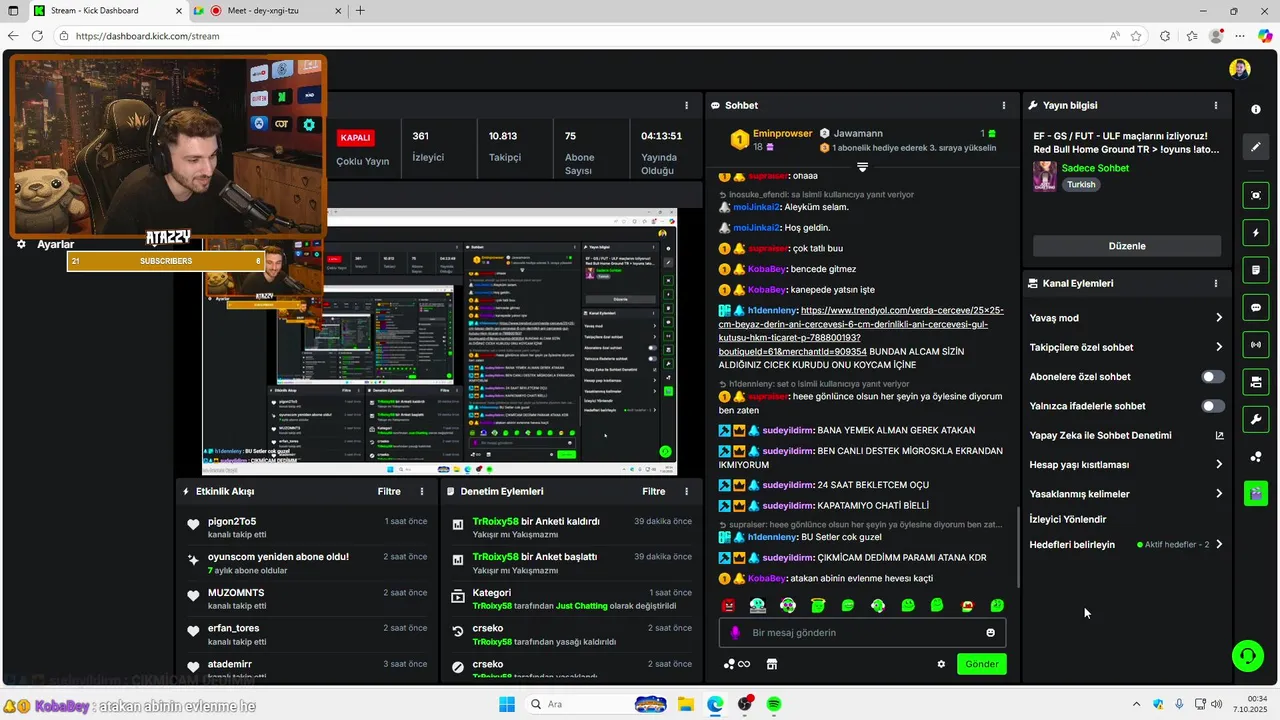Click the green Gönder button
Viewport: 1280px width, 720px height.
tap(981, 664)
